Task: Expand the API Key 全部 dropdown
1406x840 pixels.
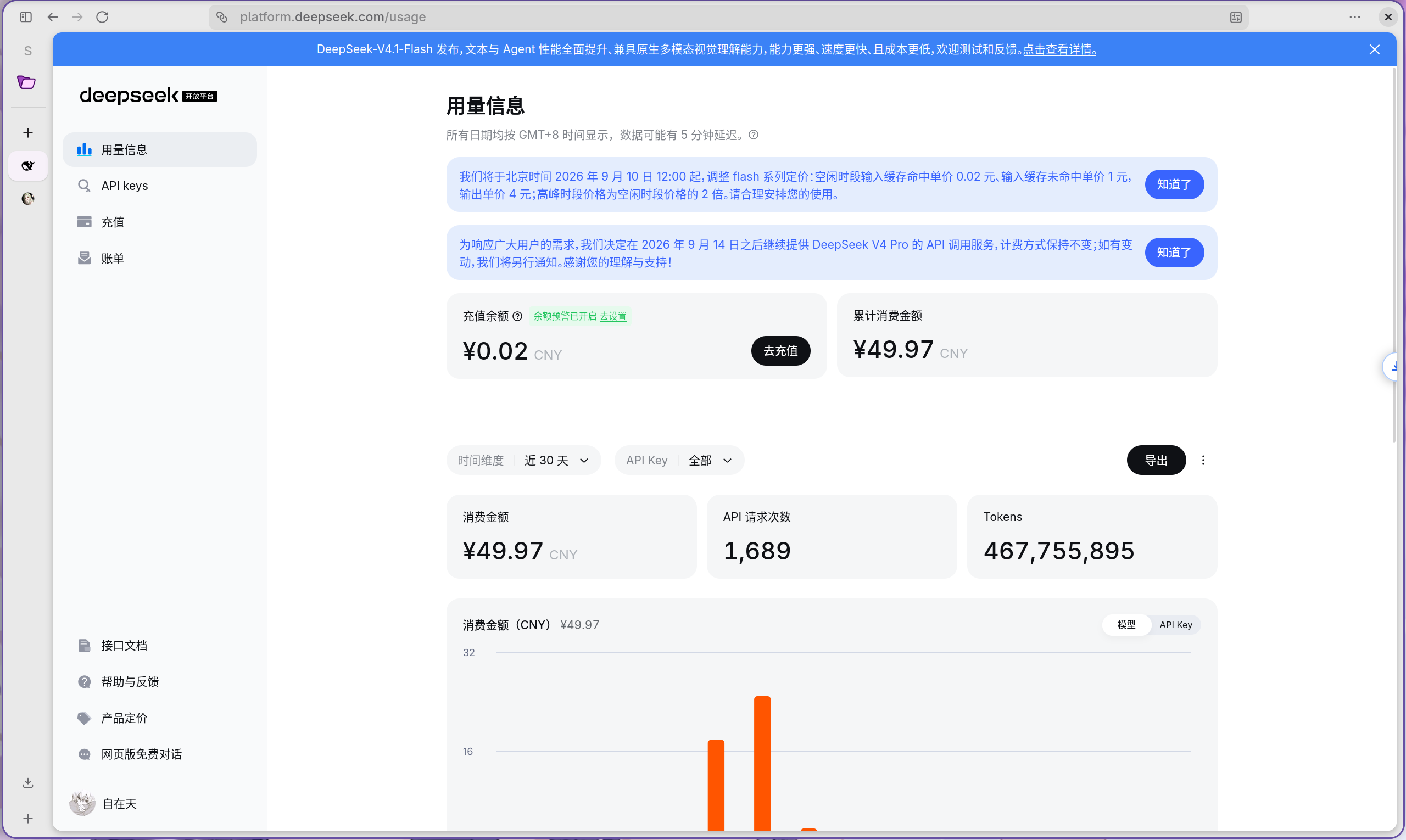Action: pyautogui.click(x=679, y=460)
